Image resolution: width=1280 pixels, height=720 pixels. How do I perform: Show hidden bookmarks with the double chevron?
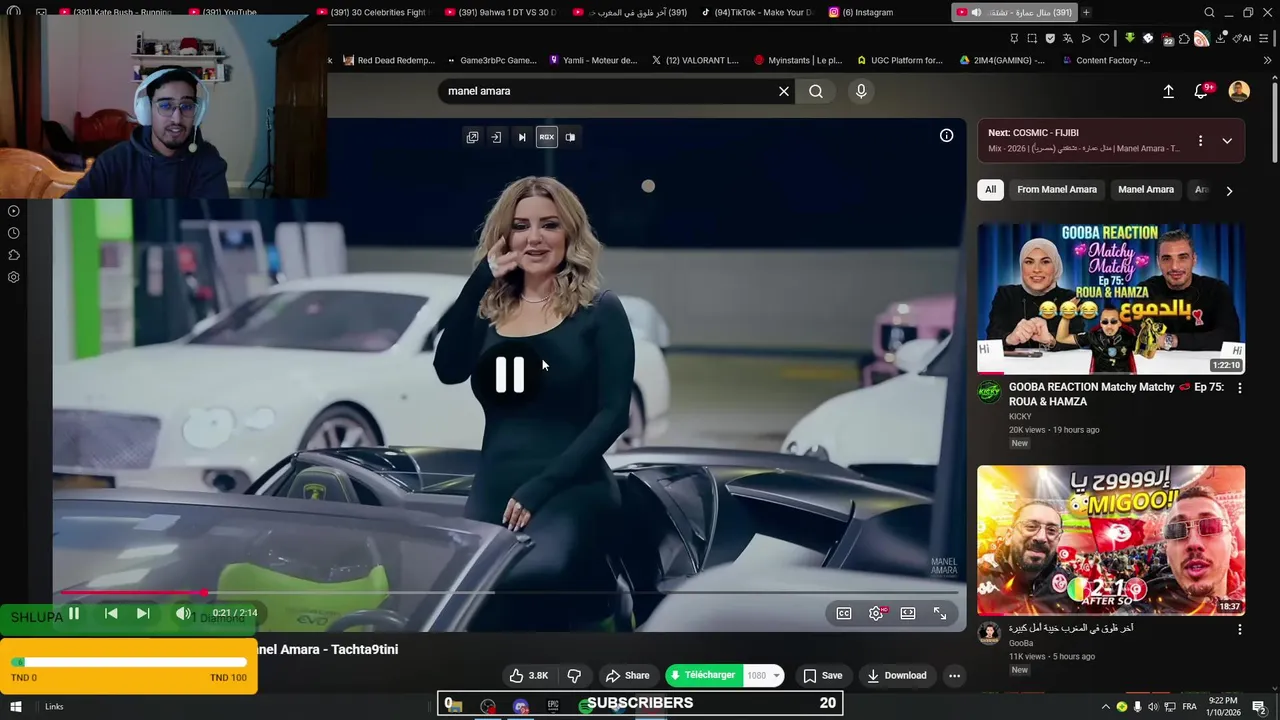point(1268,60)
